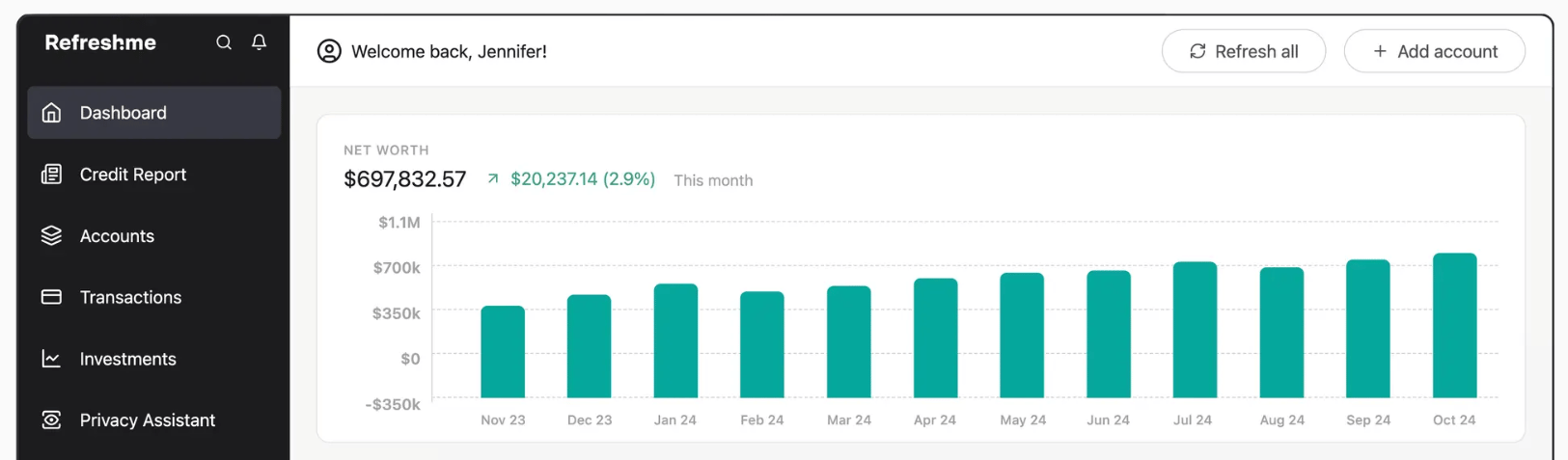Click the Transactions card icon
This screenshot has height=460, width=1568.
click(51, 297)
